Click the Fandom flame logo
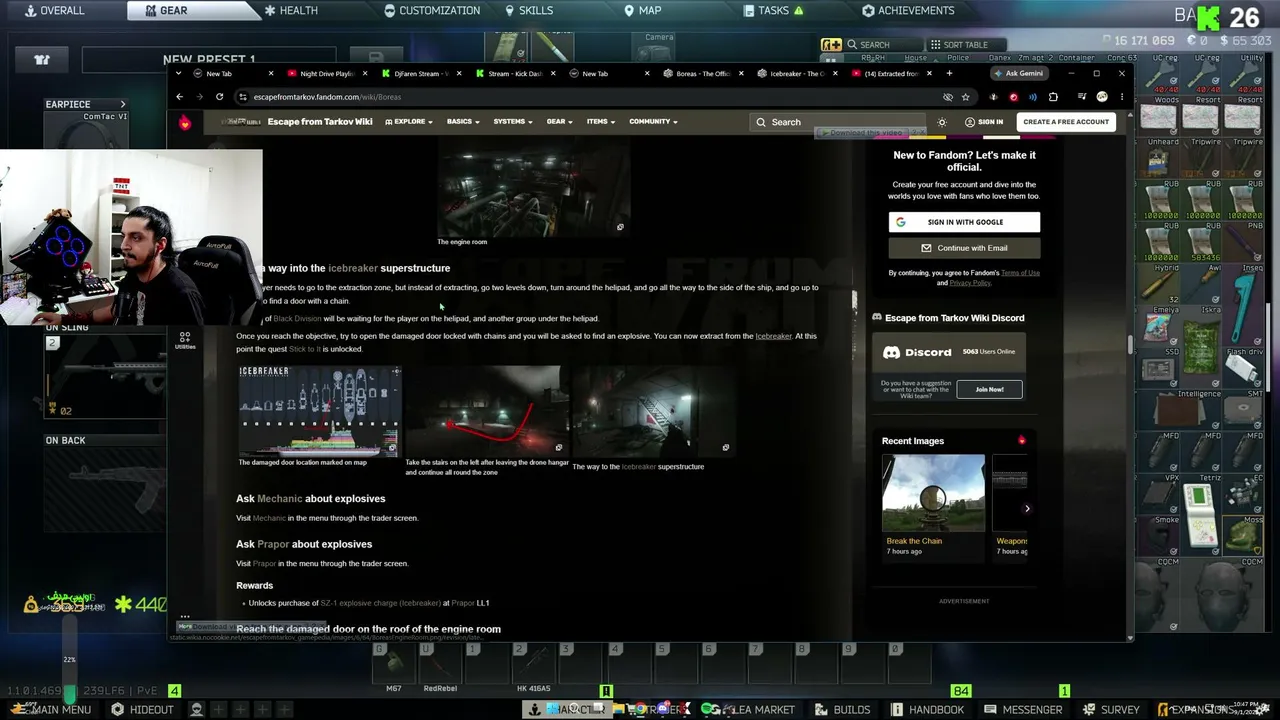 point(185,122)
